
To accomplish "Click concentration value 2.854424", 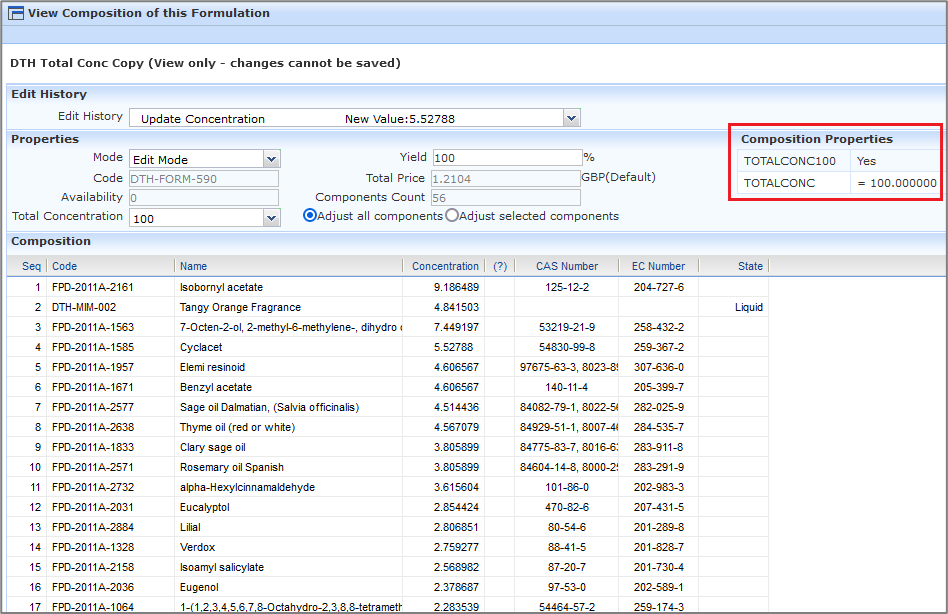I will coord(456,507).
